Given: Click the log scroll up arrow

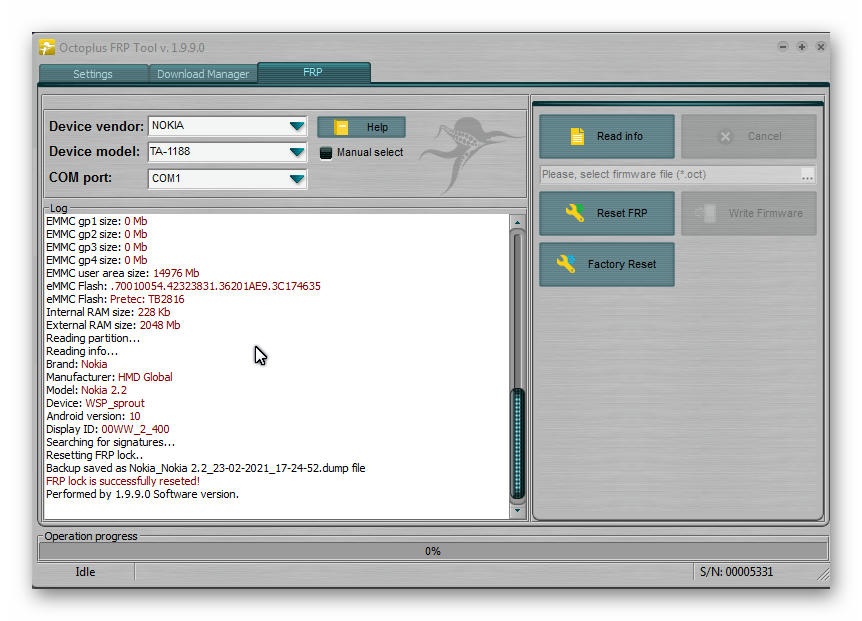Looking at the screenshot, I should [x=517, y=222].
